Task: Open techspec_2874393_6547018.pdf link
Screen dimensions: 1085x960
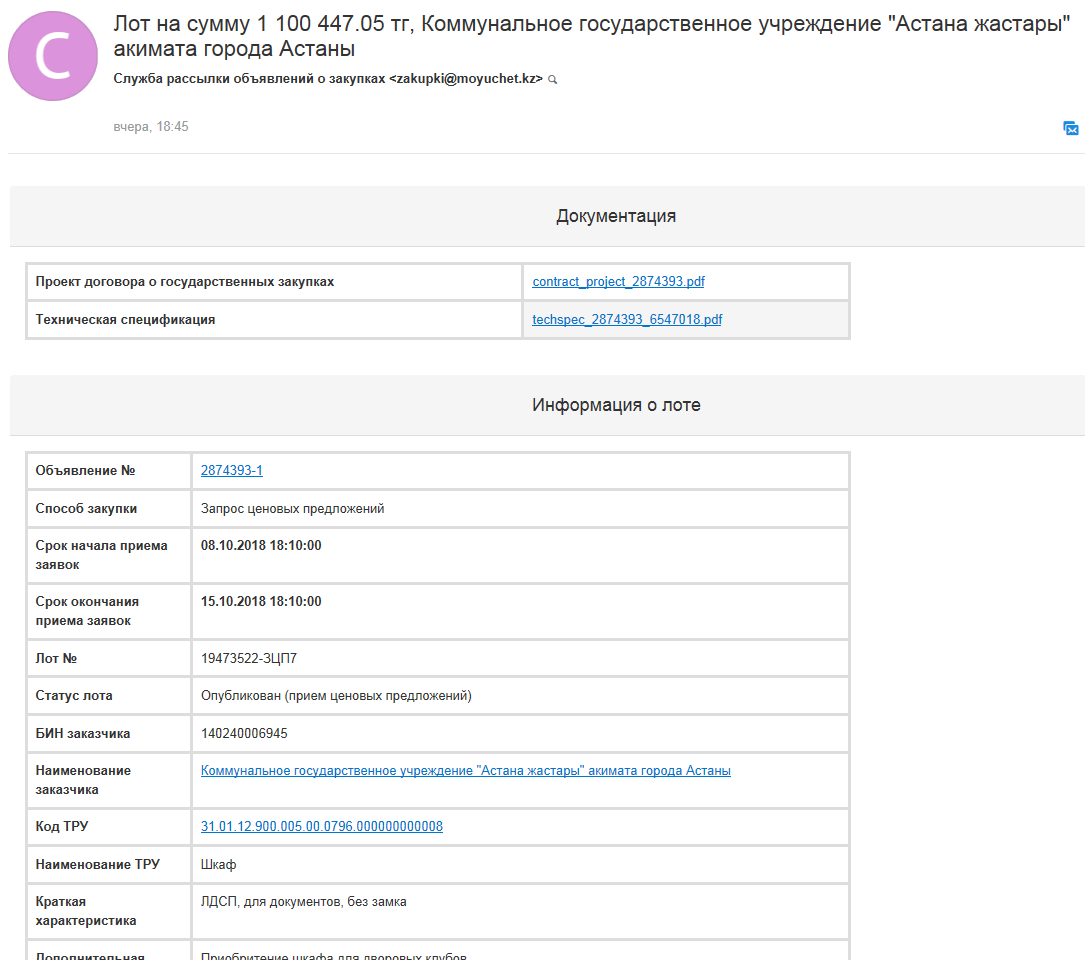Action: click(627, 320)
